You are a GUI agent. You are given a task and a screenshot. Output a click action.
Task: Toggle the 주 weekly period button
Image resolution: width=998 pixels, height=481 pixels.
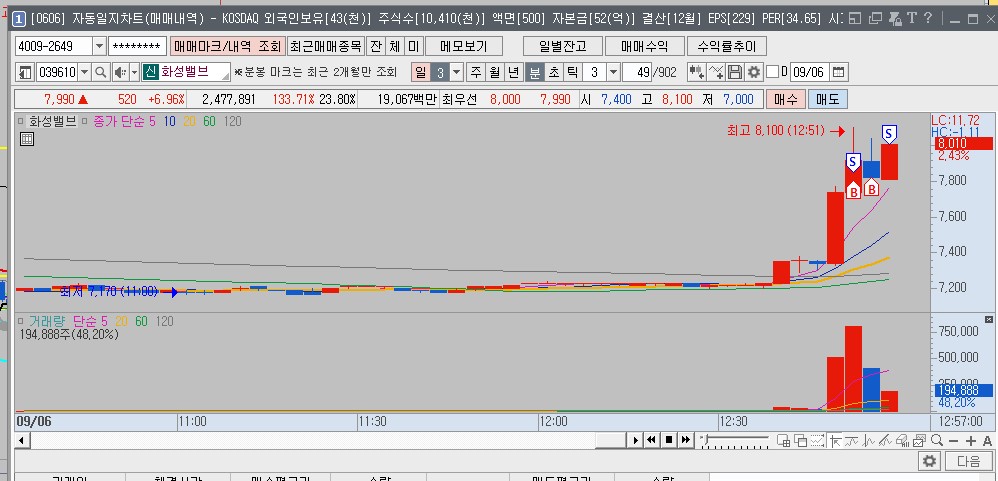point(475,72)
